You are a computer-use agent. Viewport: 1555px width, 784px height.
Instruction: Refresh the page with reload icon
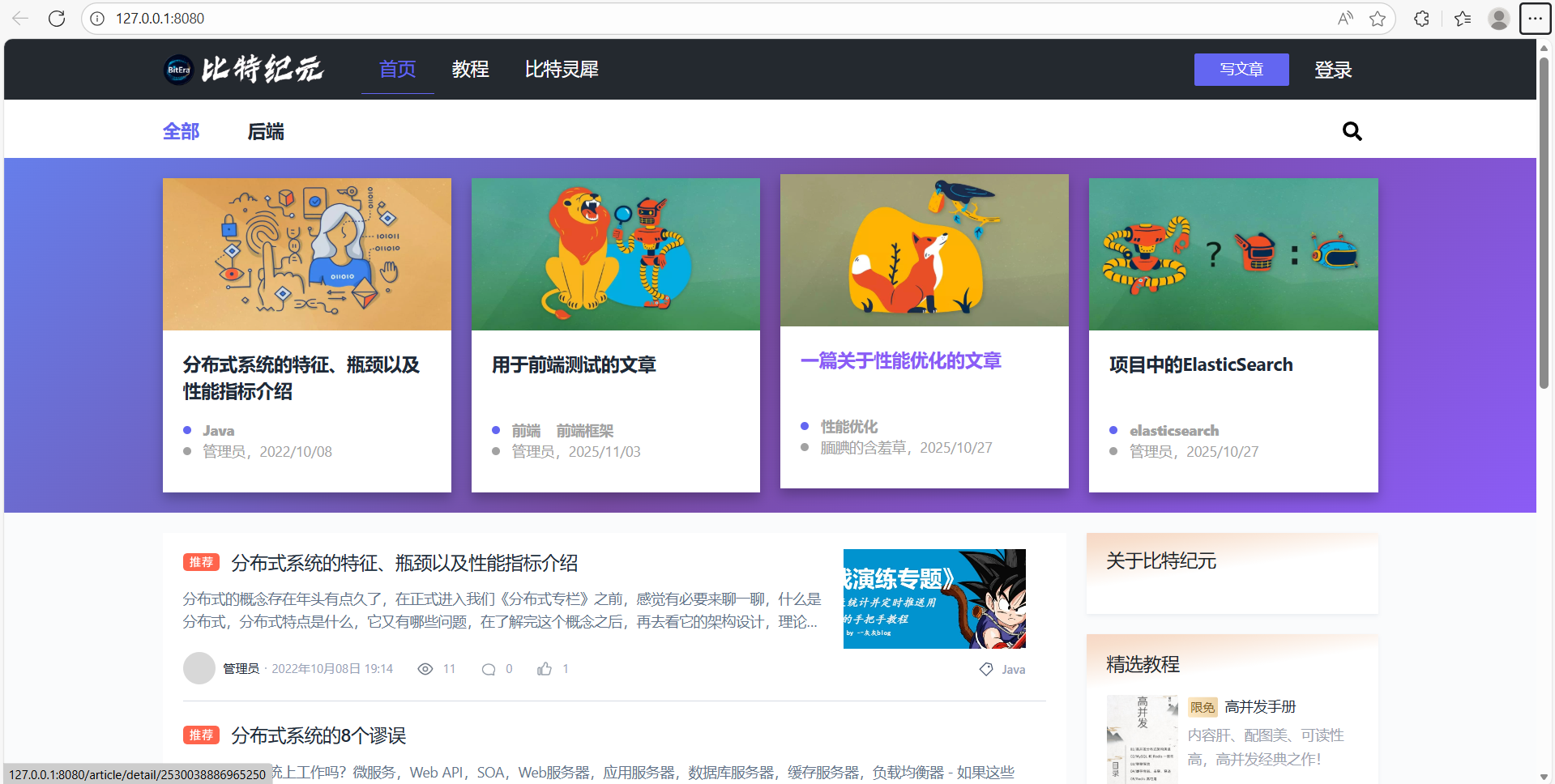tap(57, 19)
